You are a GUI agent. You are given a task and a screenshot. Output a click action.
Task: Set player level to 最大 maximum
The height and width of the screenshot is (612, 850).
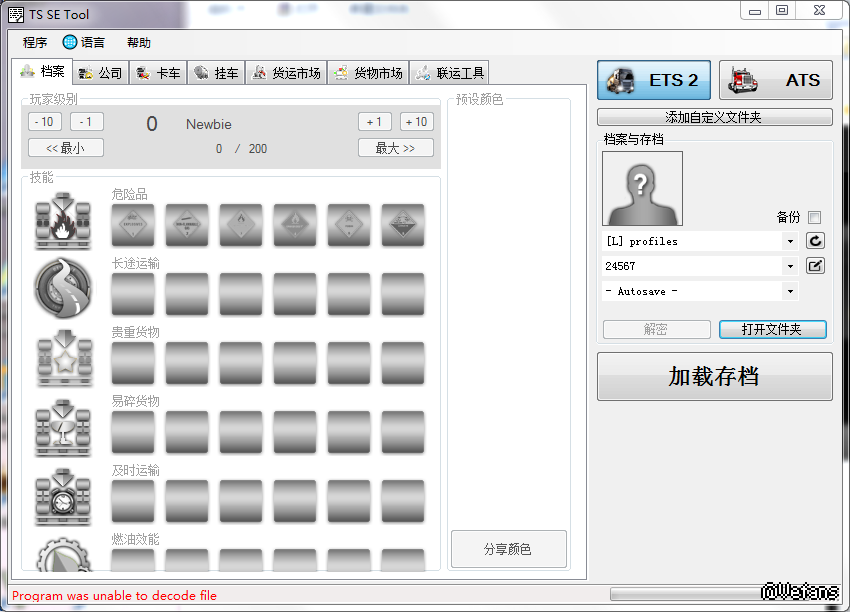click(396, 148)
